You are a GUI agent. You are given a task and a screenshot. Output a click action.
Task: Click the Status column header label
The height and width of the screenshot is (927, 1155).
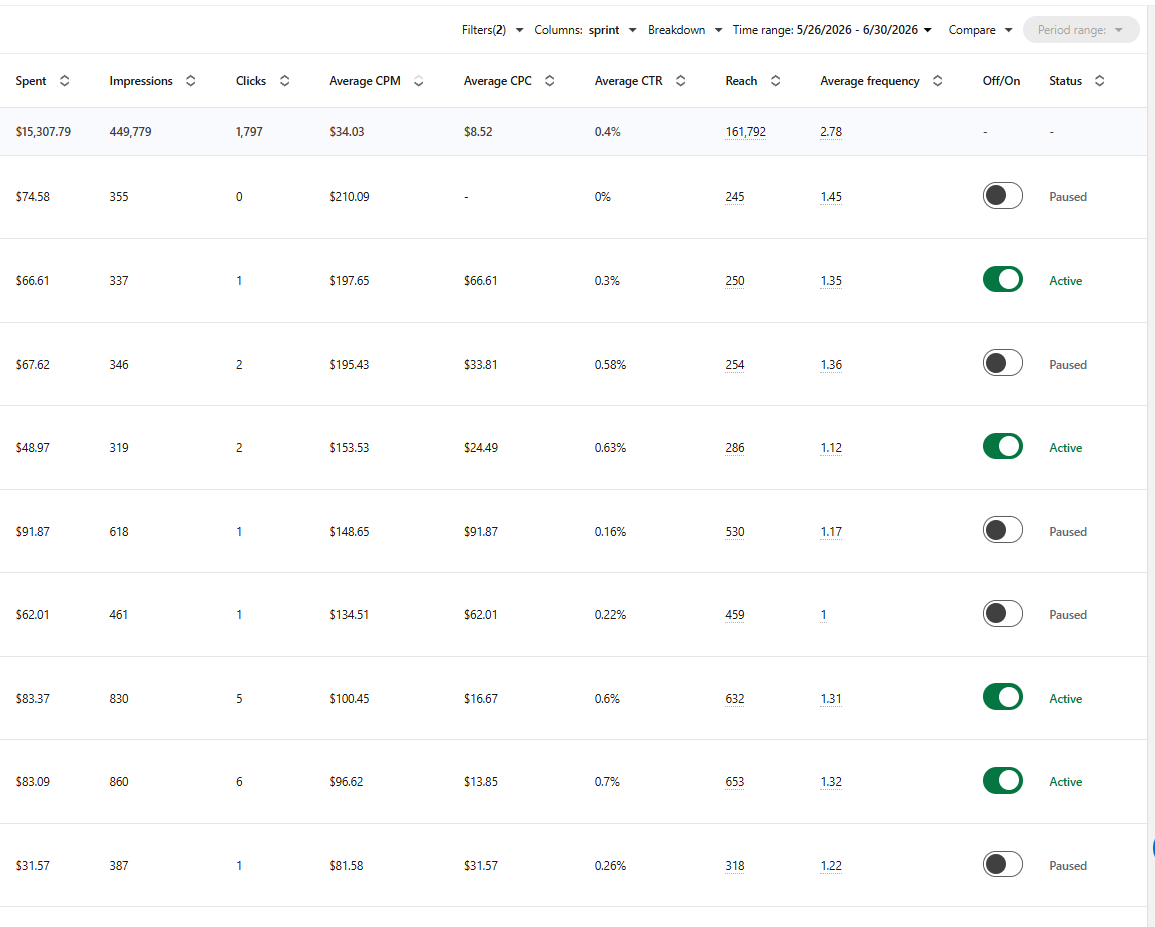(1065, 81)
